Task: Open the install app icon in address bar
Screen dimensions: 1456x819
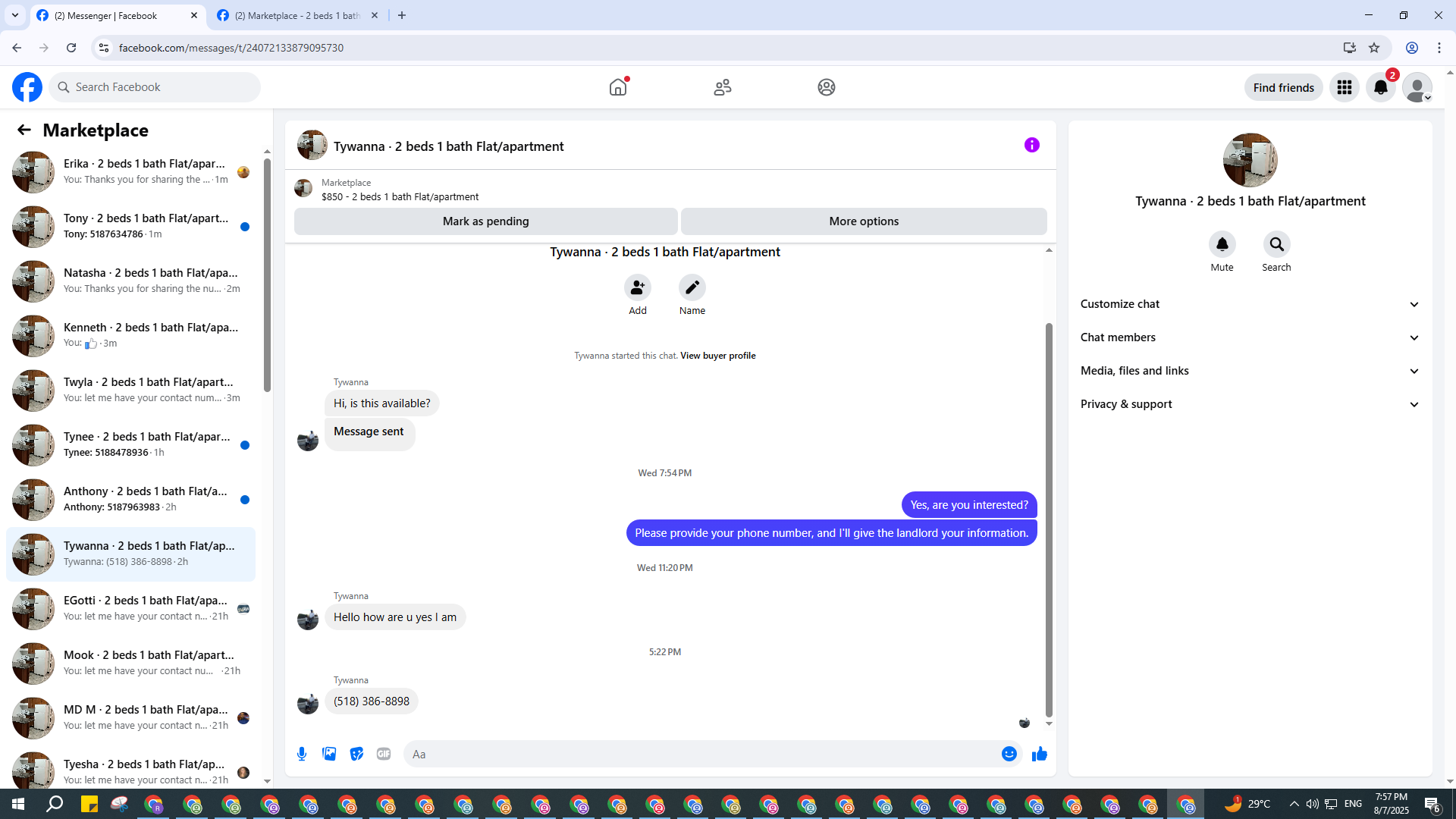Action: 1349,48
